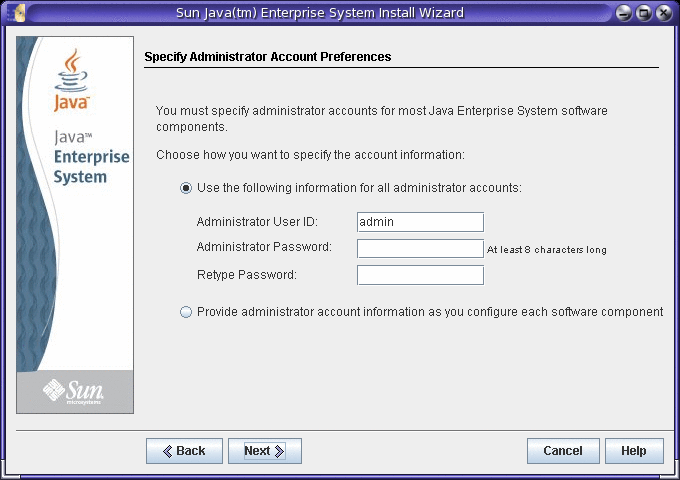
Task: Click the 'Retype Password:' label
Action: tap(247, 275)
